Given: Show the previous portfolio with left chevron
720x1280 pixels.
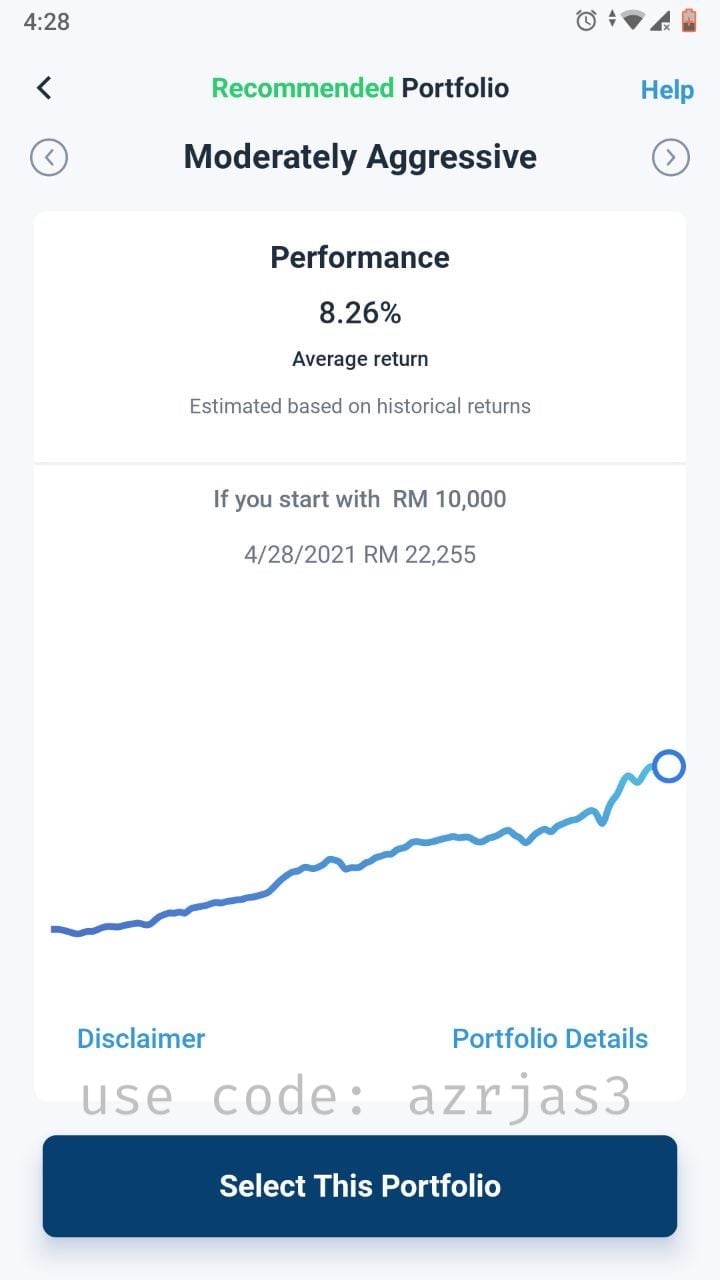Looking at the screenshot, I should point(49,158).
